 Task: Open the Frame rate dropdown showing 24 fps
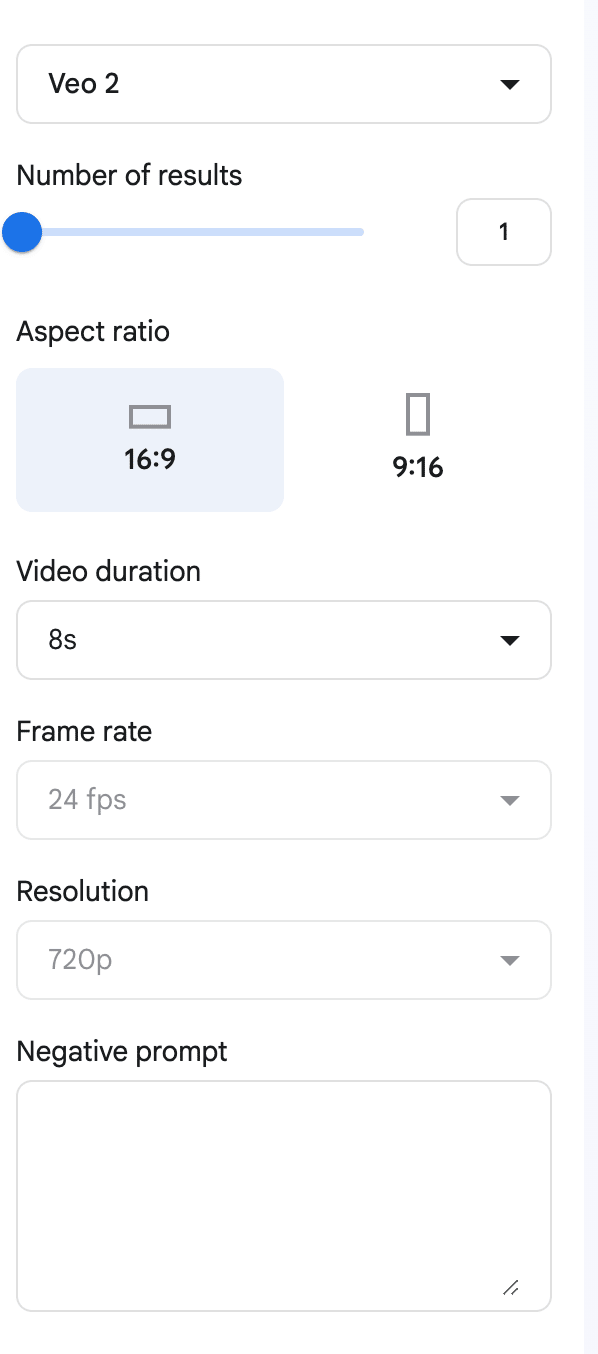(284, 800)
